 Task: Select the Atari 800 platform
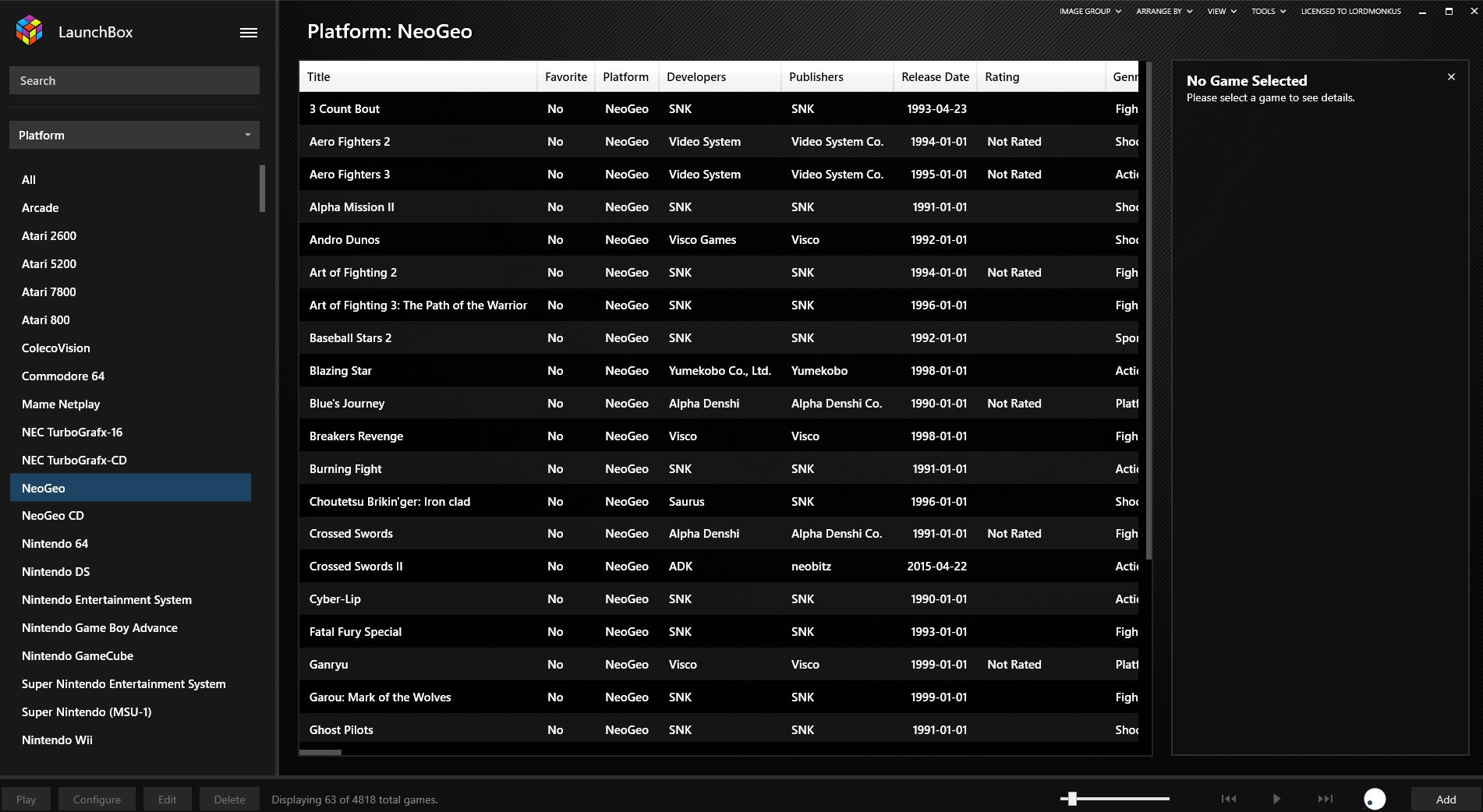[x=130, y=320]
